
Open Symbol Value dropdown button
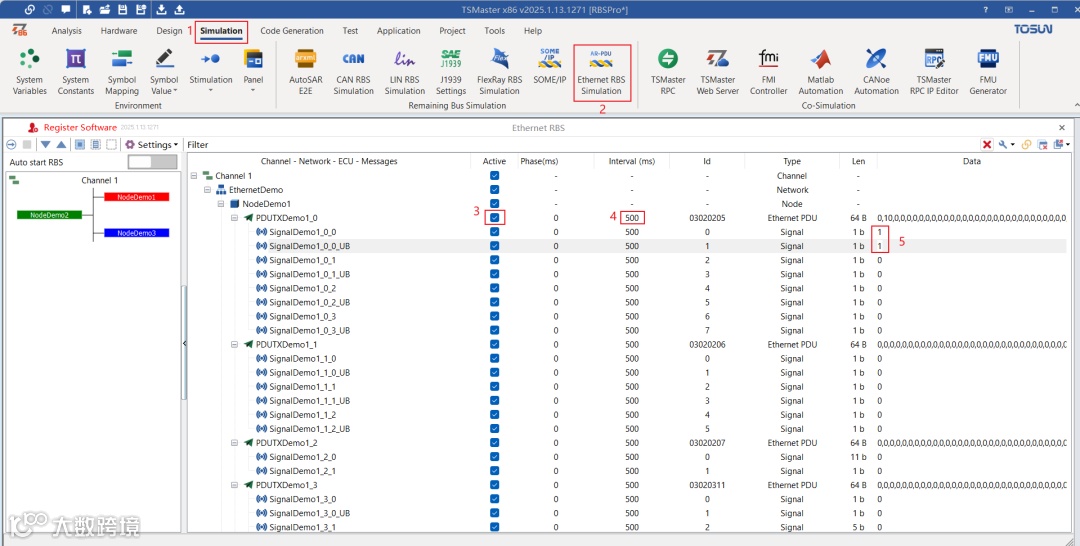pyautogui.click(x=164, y=72)
